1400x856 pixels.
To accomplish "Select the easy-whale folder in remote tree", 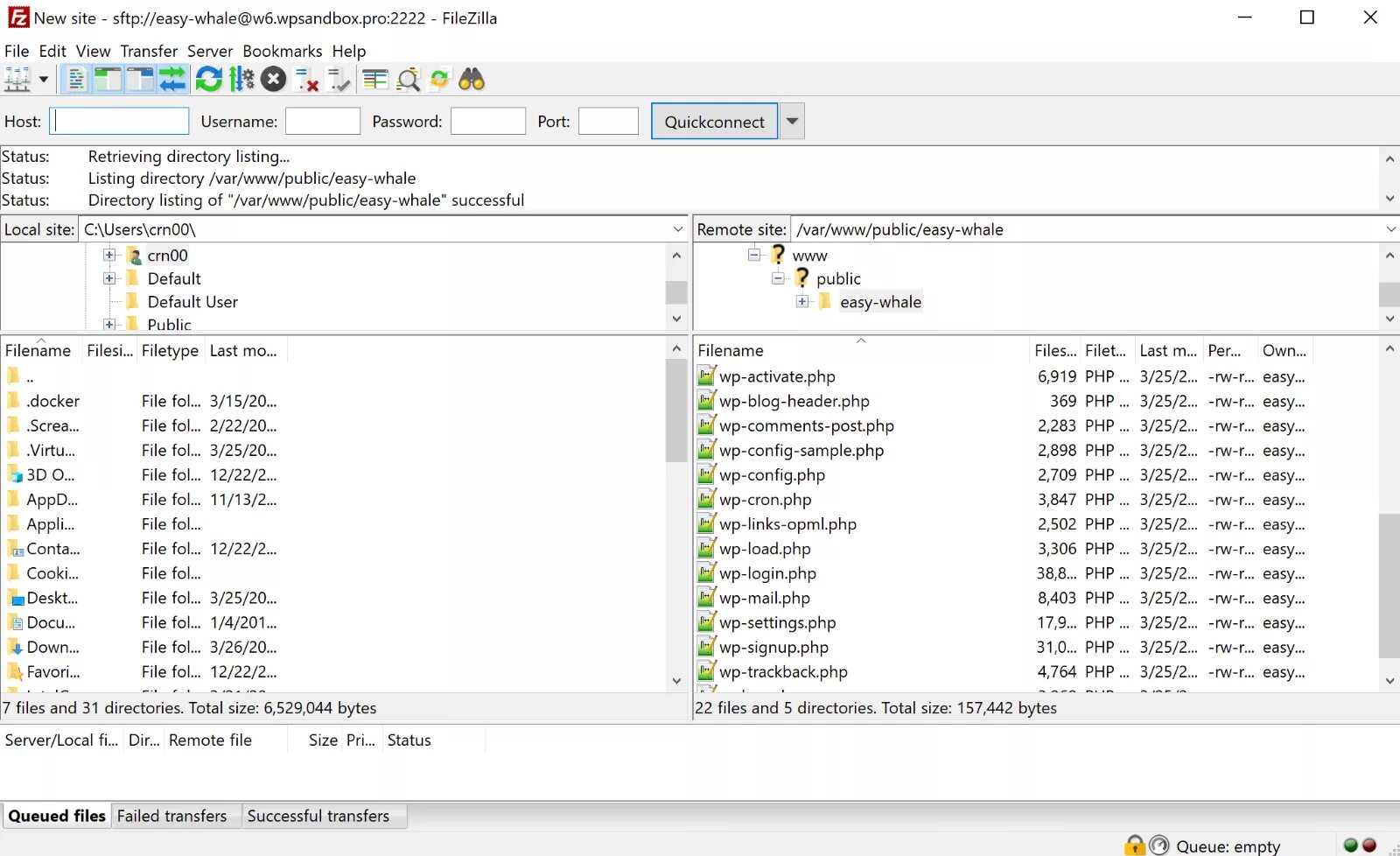I will point(880,302).
